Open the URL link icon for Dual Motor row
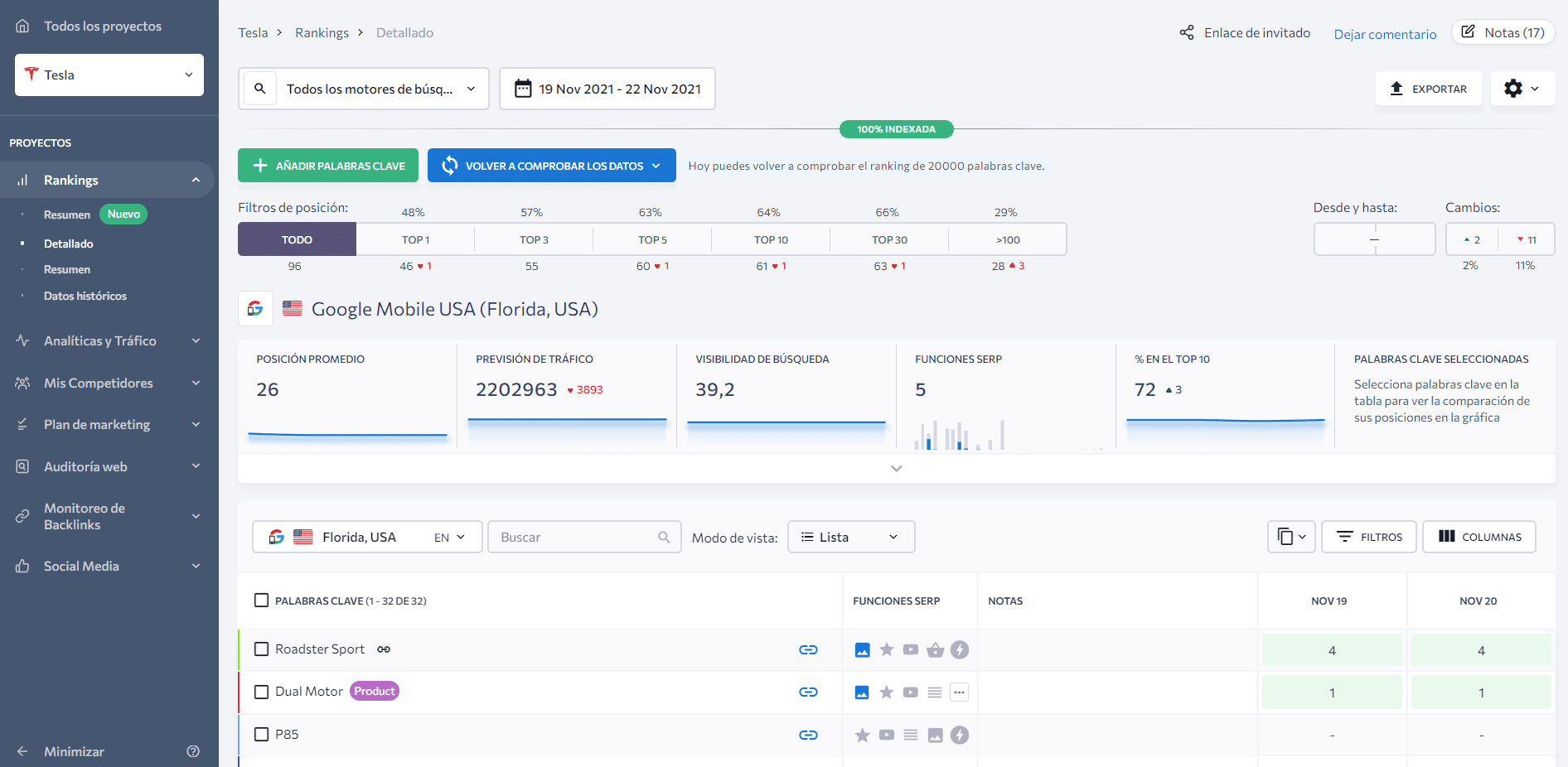This screenshot has width=1568, height=767. [808, 692]
